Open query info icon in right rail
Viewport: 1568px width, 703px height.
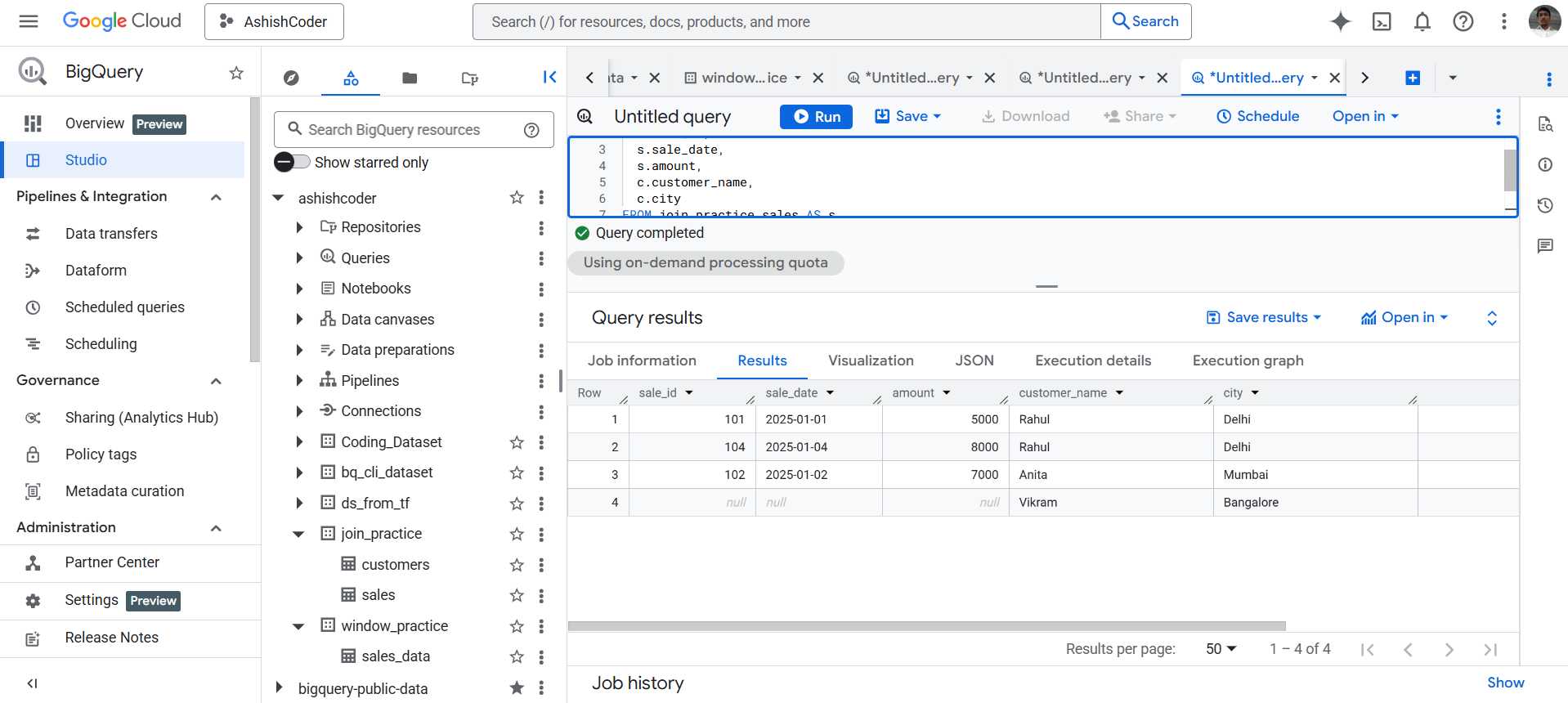[1544, 164]
